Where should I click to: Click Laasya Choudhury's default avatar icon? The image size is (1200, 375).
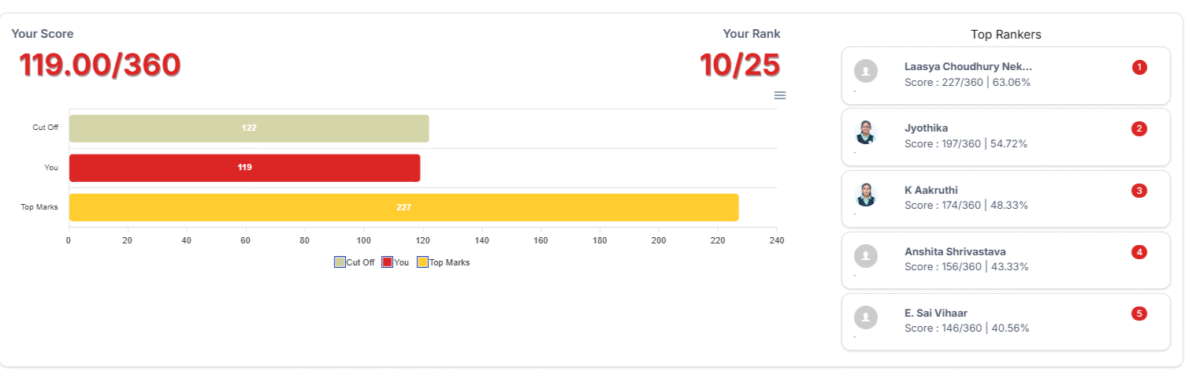pyautogui.click(x=866, y=71)
